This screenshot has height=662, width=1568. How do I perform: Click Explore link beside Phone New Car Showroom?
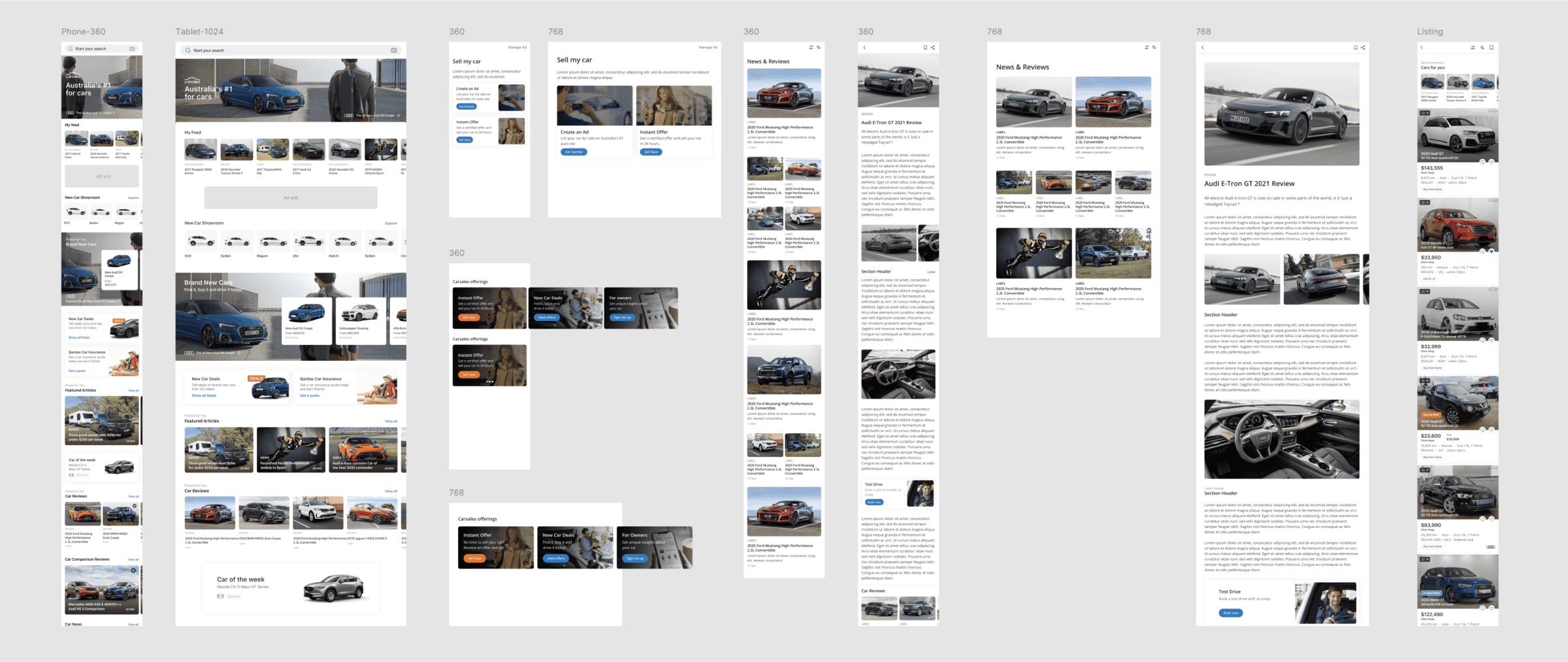tap(133, 197)
